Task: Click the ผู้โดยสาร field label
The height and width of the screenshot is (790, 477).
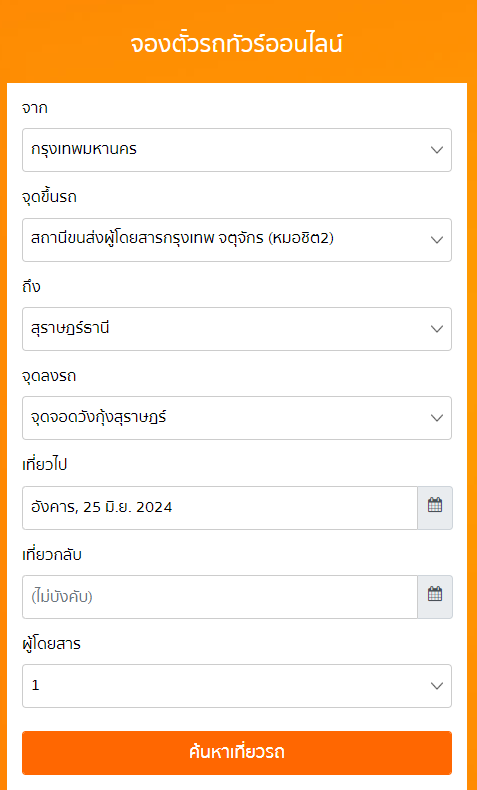Action: point(51,643)
